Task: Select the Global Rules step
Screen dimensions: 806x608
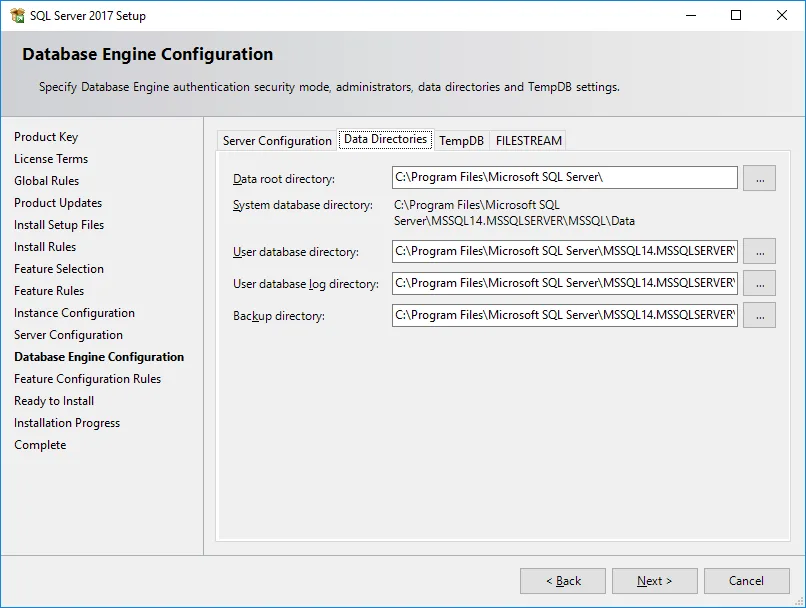Action: pyautogui.click(x=47, y=181)
